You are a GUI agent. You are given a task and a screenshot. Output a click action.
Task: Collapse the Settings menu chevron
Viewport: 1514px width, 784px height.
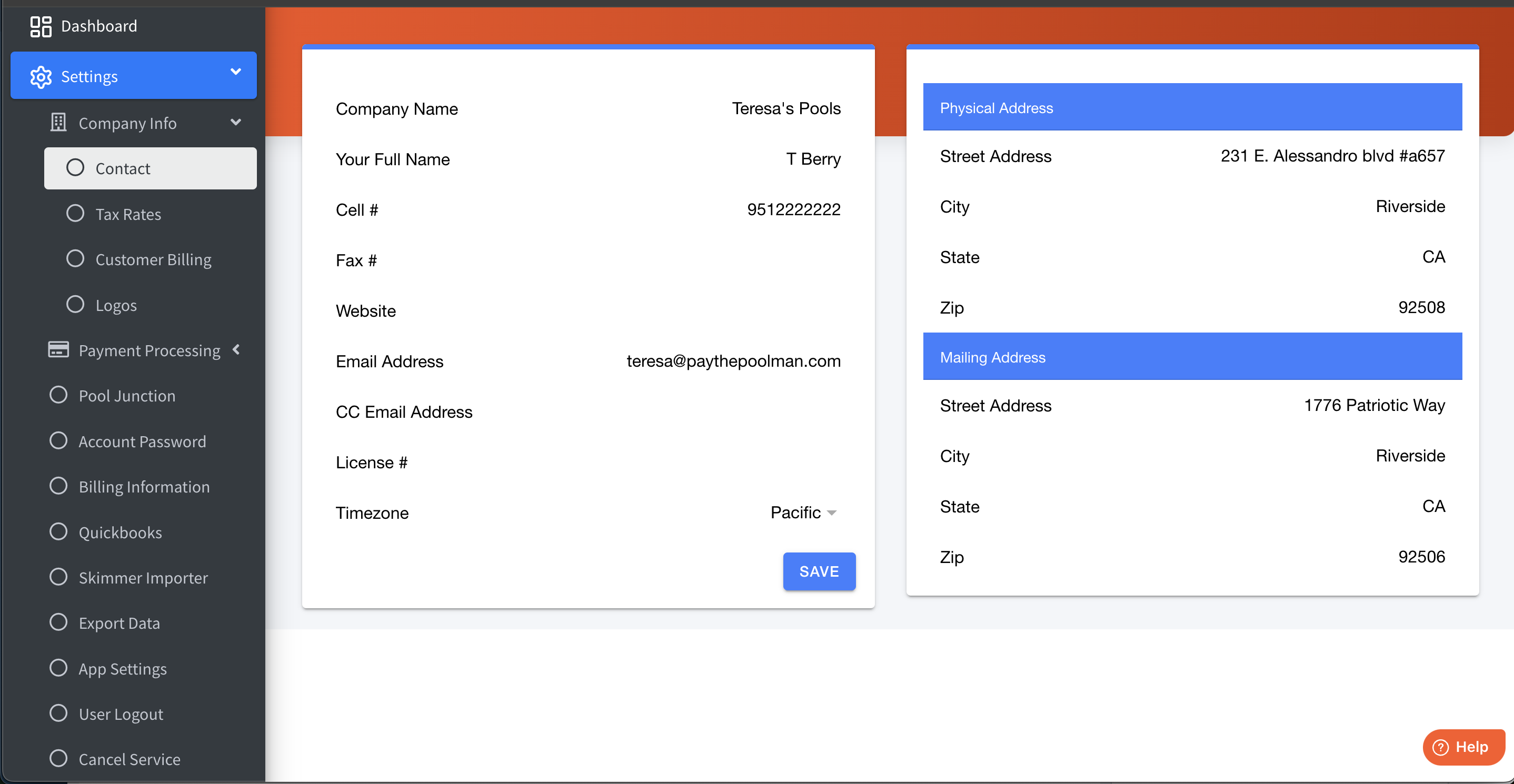236,72
